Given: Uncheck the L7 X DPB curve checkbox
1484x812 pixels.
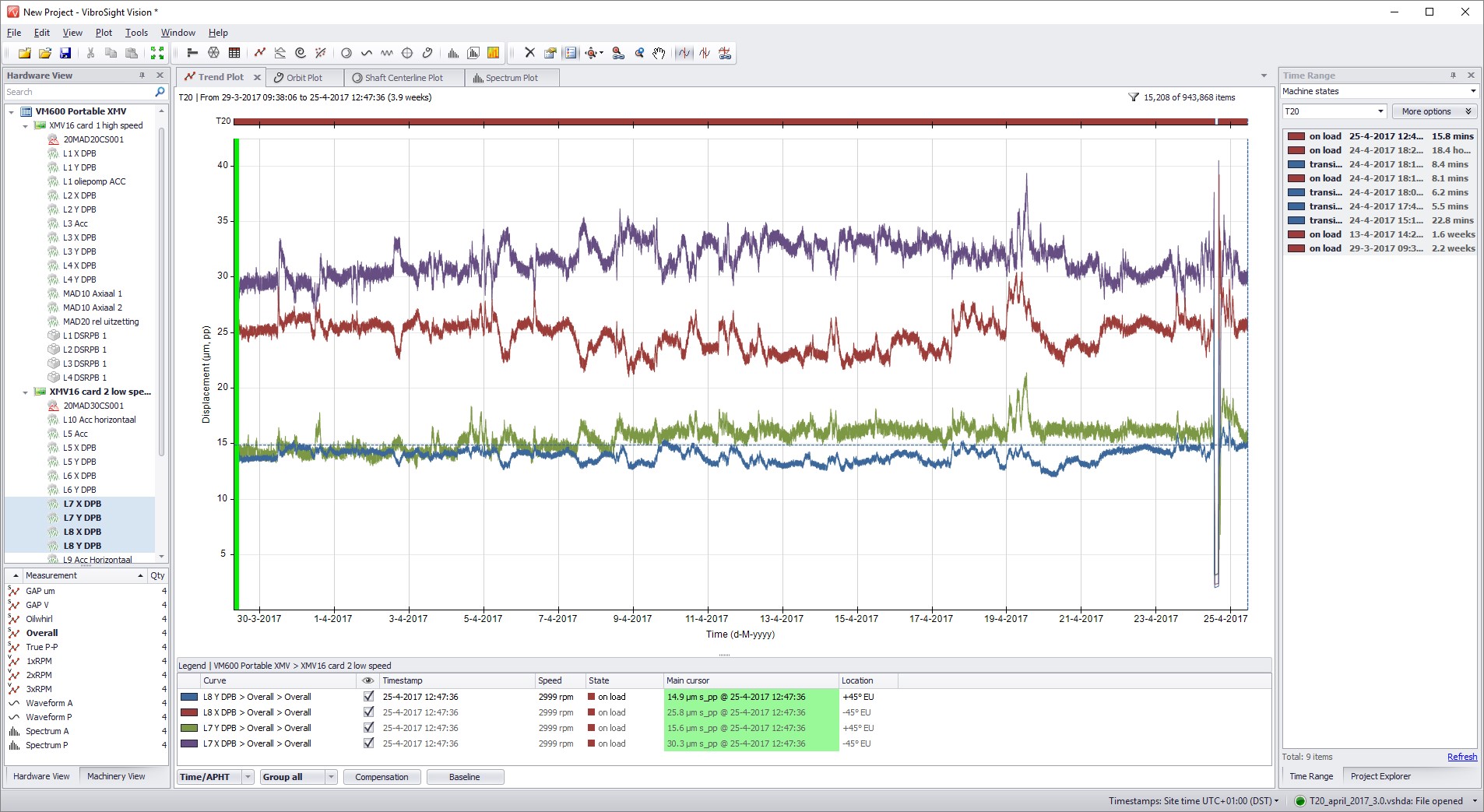Looking at the screenshot, I should 368,743.
